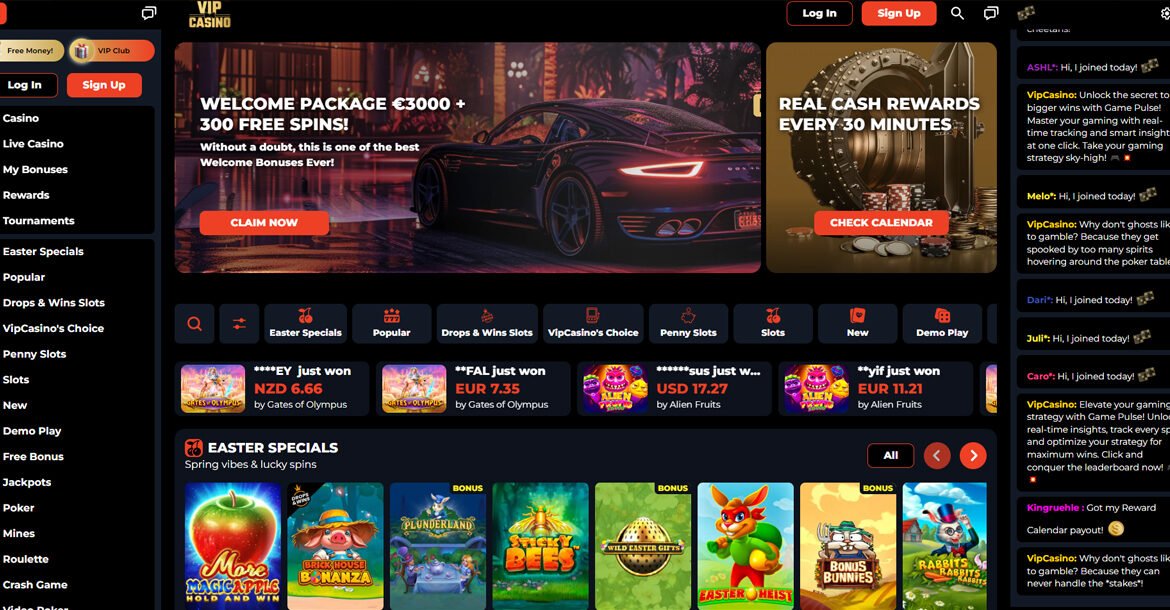The image size is (1170, 610).
Task: Click the Claim Now banner button
Action: click(x=264, y=222)
